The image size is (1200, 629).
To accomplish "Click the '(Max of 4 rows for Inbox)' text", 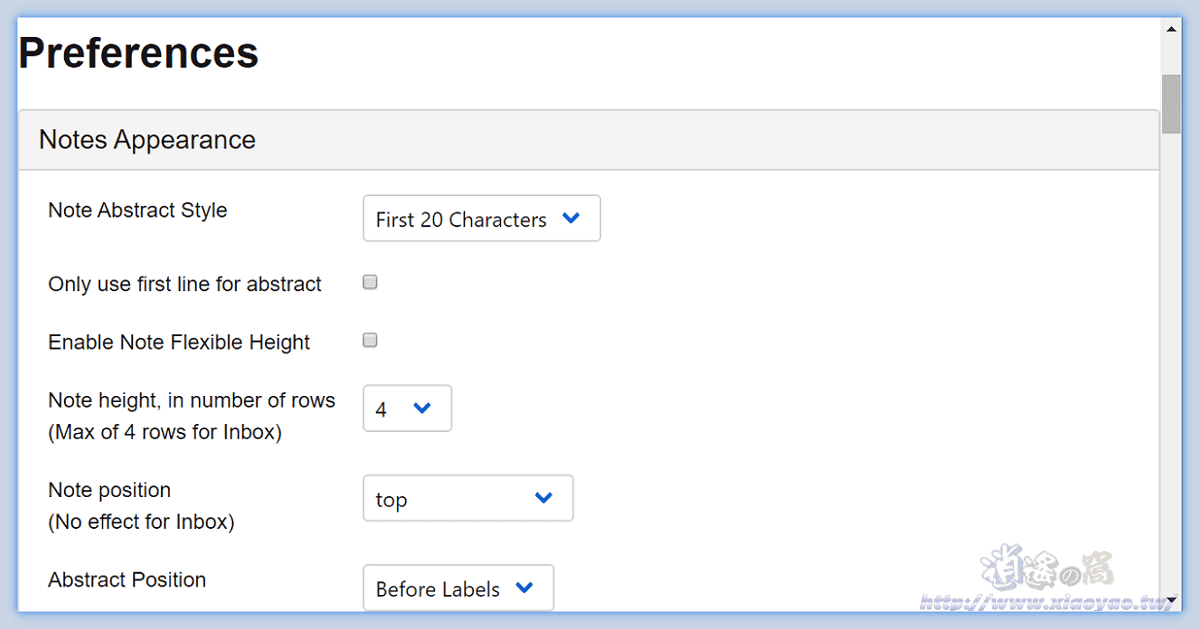I will pos(165,433).
